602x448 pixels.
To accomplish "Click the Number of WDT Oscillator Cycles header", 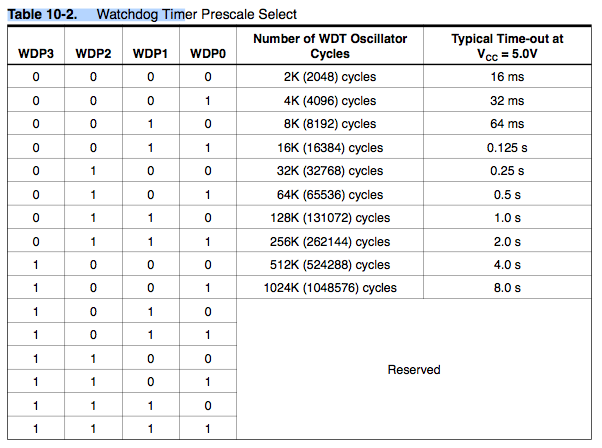I will [x=329, y=45].
